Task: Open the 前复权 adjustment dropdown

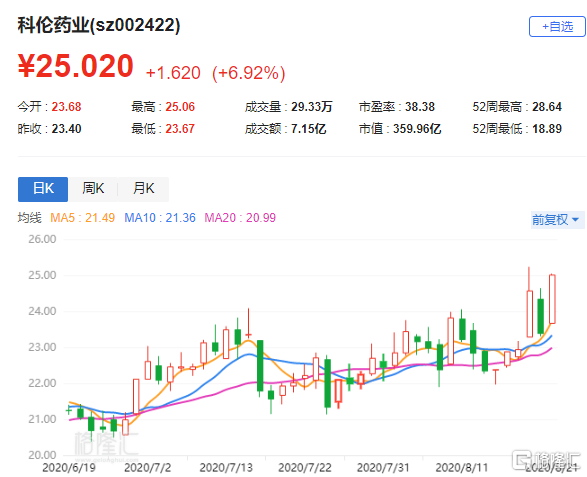Action: pyautogui.click(x=557, y=219)
